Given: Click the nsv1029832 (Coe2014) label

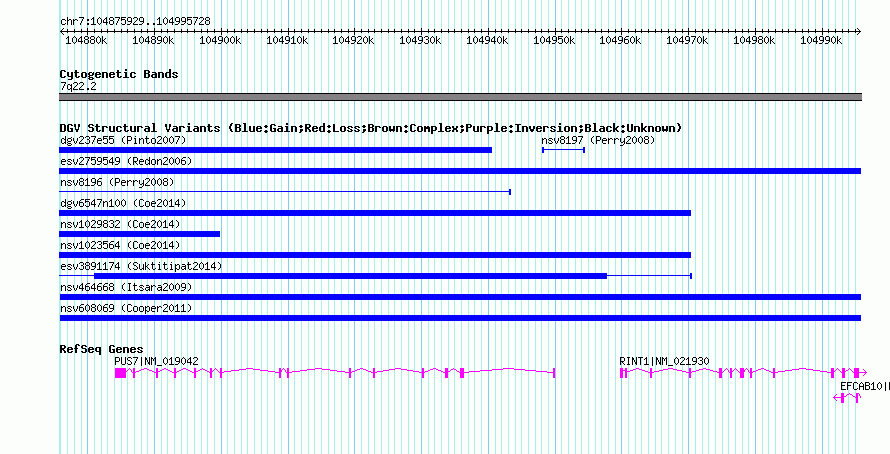Looking at the screenshot, I should click(x=120, y=224).
